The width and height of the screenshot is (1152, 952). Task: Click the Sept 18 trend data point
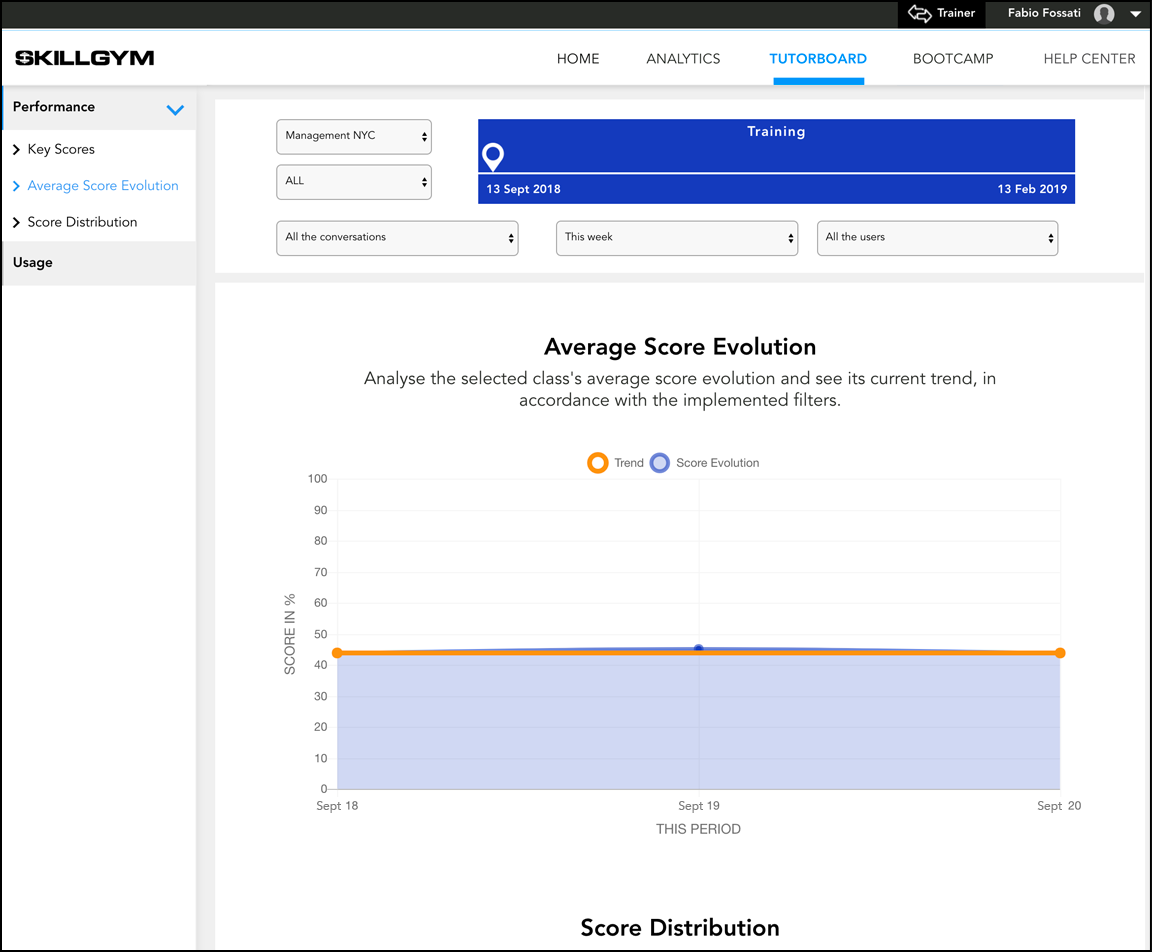tap(337, 653)
